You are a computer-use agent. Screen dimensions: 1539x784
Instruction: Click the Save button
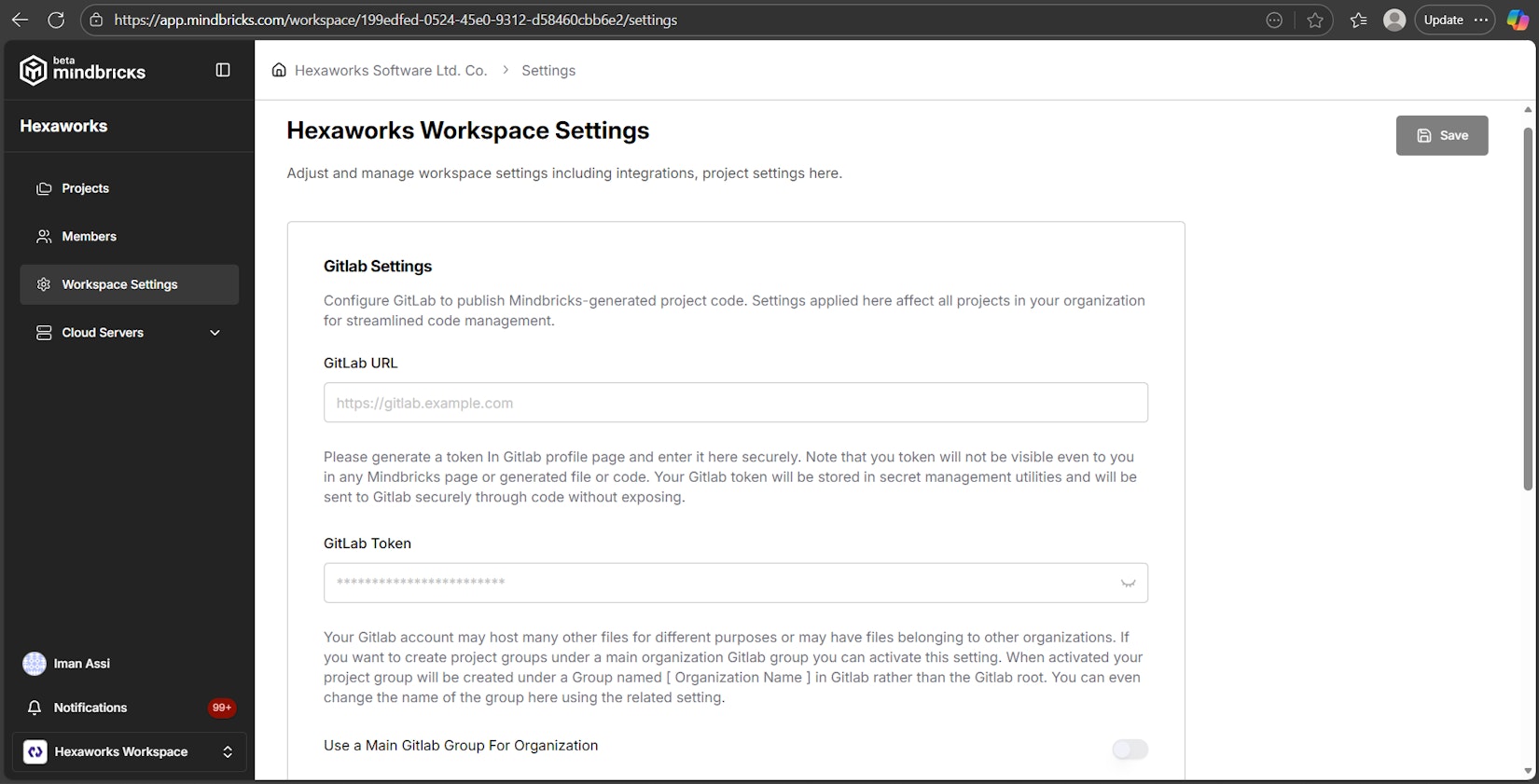(1441, 135)
